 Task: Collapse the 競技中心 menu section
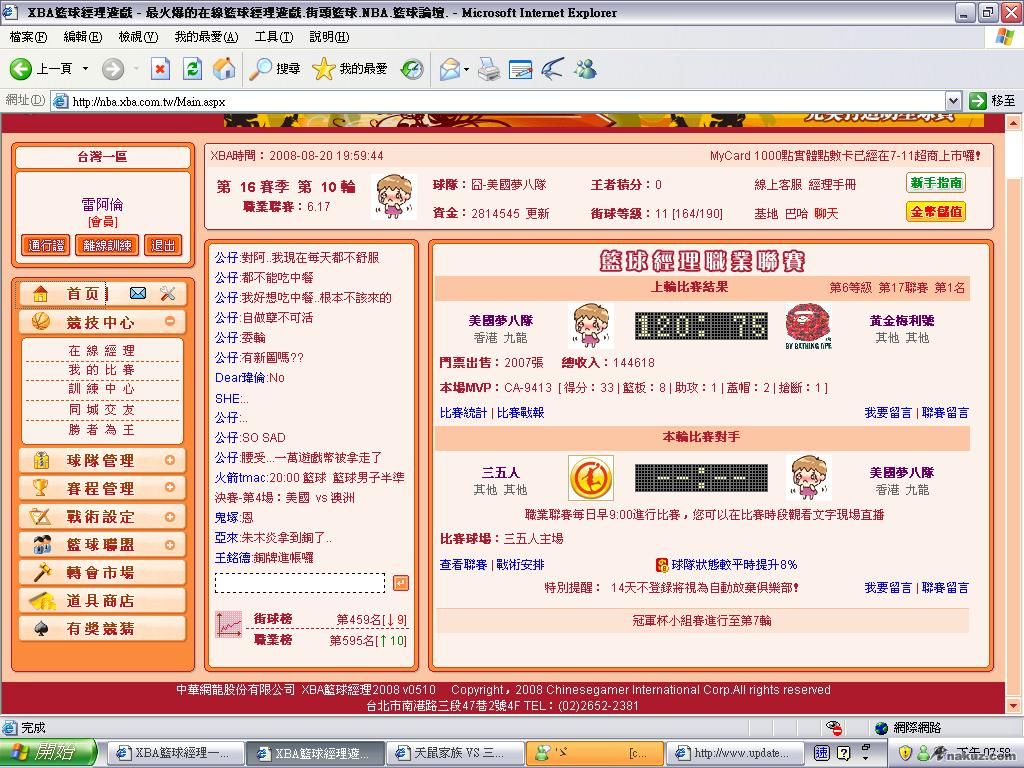[x=170, y=321]
